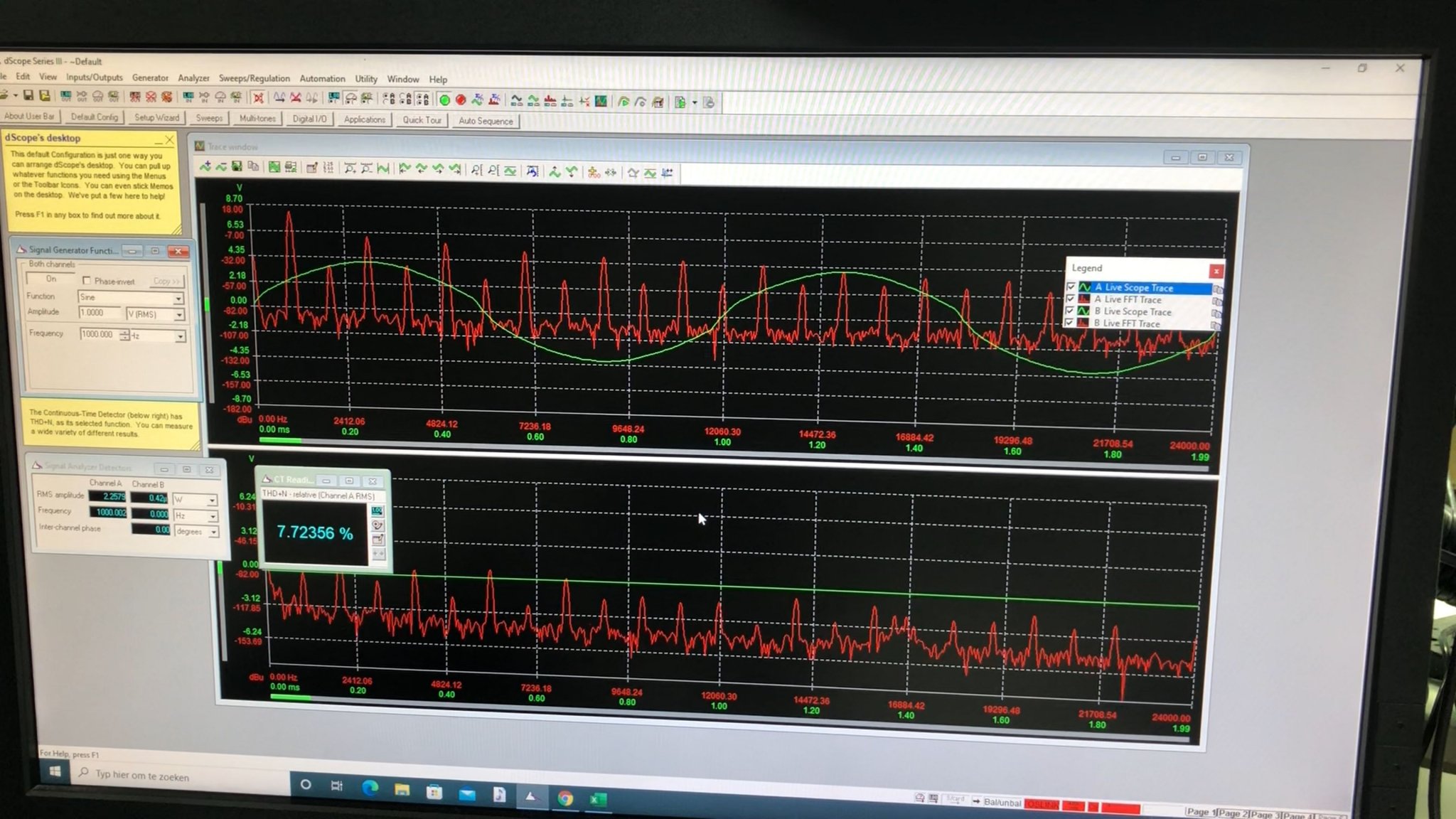Image resolution: width=1456 pixels, height=819 pixels.
Task: Click the Digital I/O button
Action: (309, 119)
